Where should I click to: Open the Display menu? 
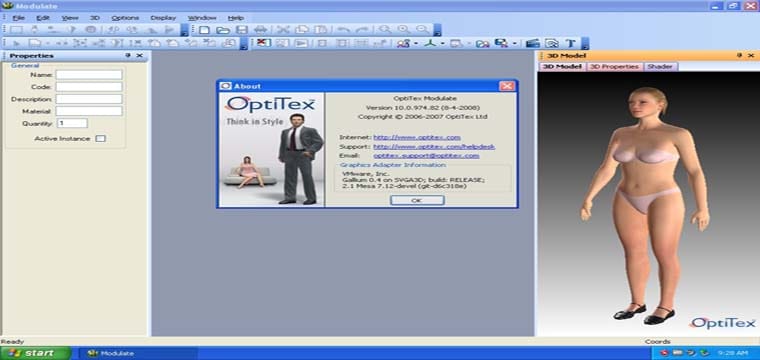click(x=163, y=18)
